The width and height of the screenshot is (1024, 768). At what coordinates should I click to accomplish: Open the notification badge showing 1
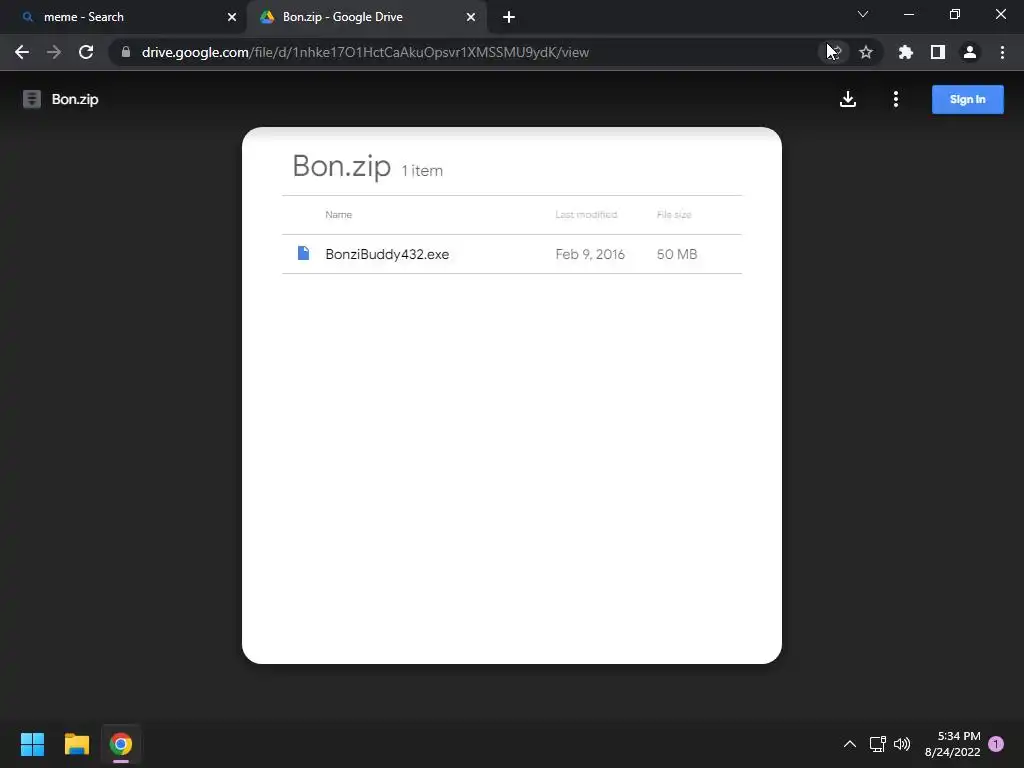[x=996, y=744]
